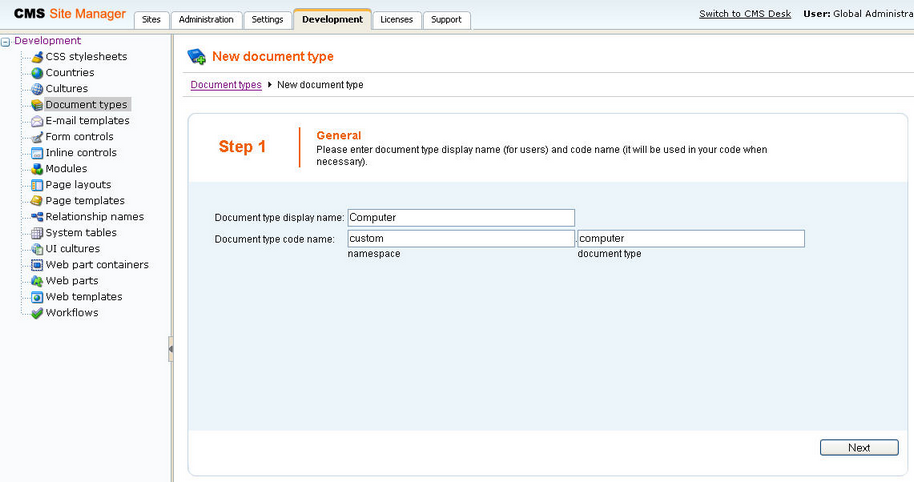This screenshot has width=914, height=482.
Task: Select UI cultures tree item
Action: pyautogui.click(x=73, y=249)
